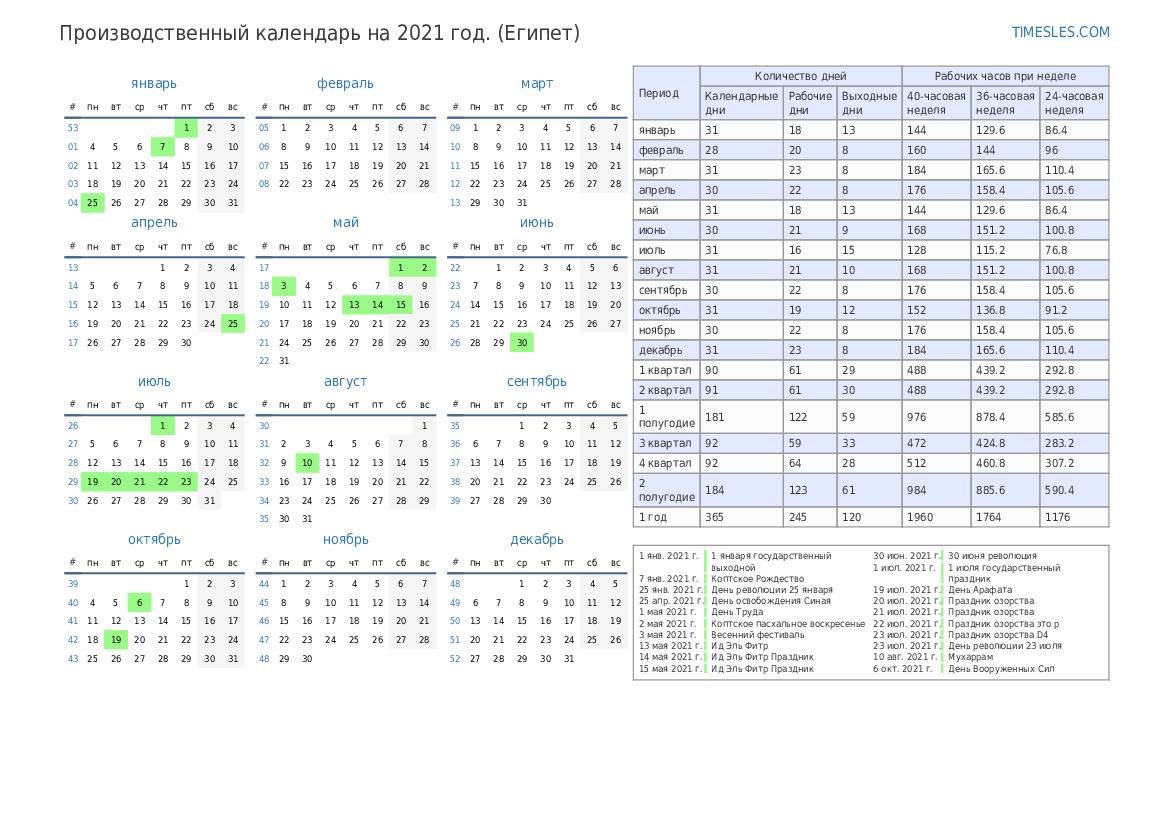Click the Период header cell in table
1169x827 pixels.
point(658,93)
